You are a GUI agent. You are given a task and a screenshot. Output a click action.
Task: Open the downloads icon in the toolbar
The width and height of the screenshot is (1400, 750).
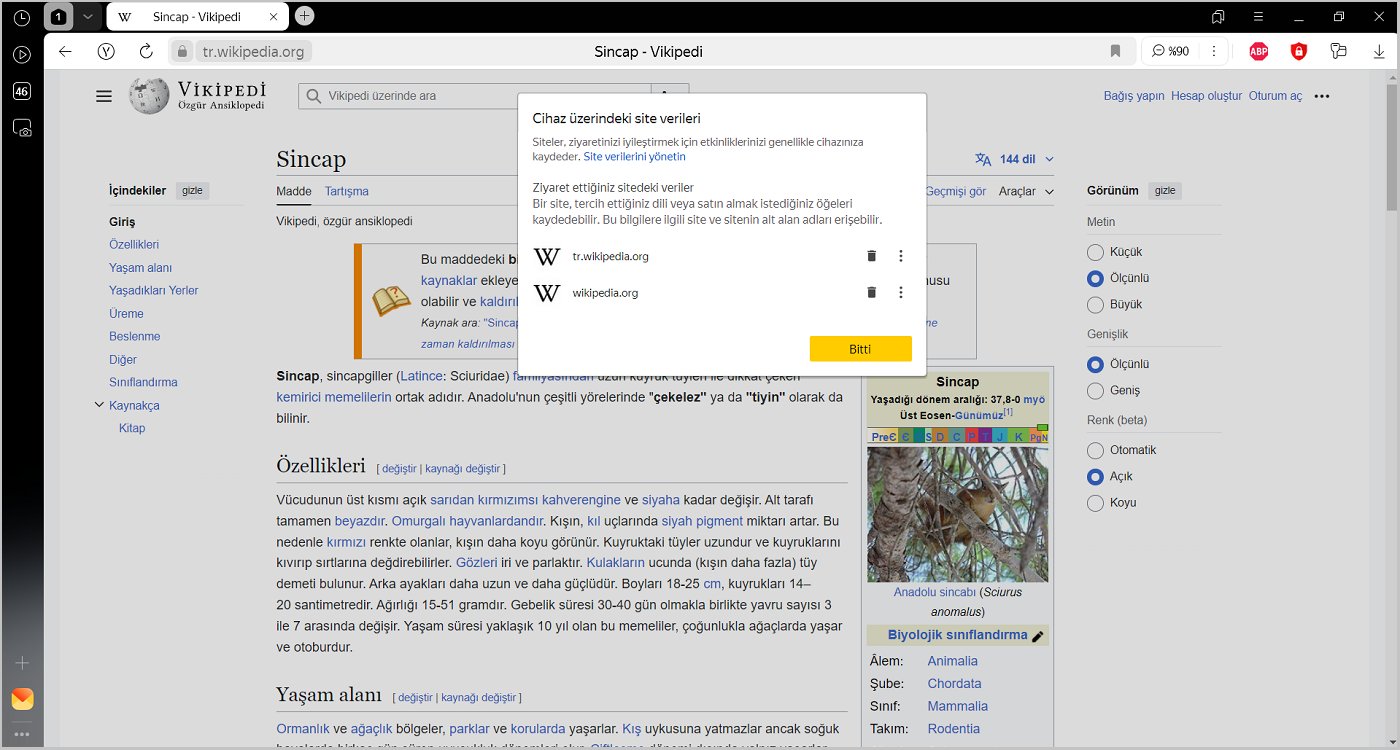click(1378, 51)
